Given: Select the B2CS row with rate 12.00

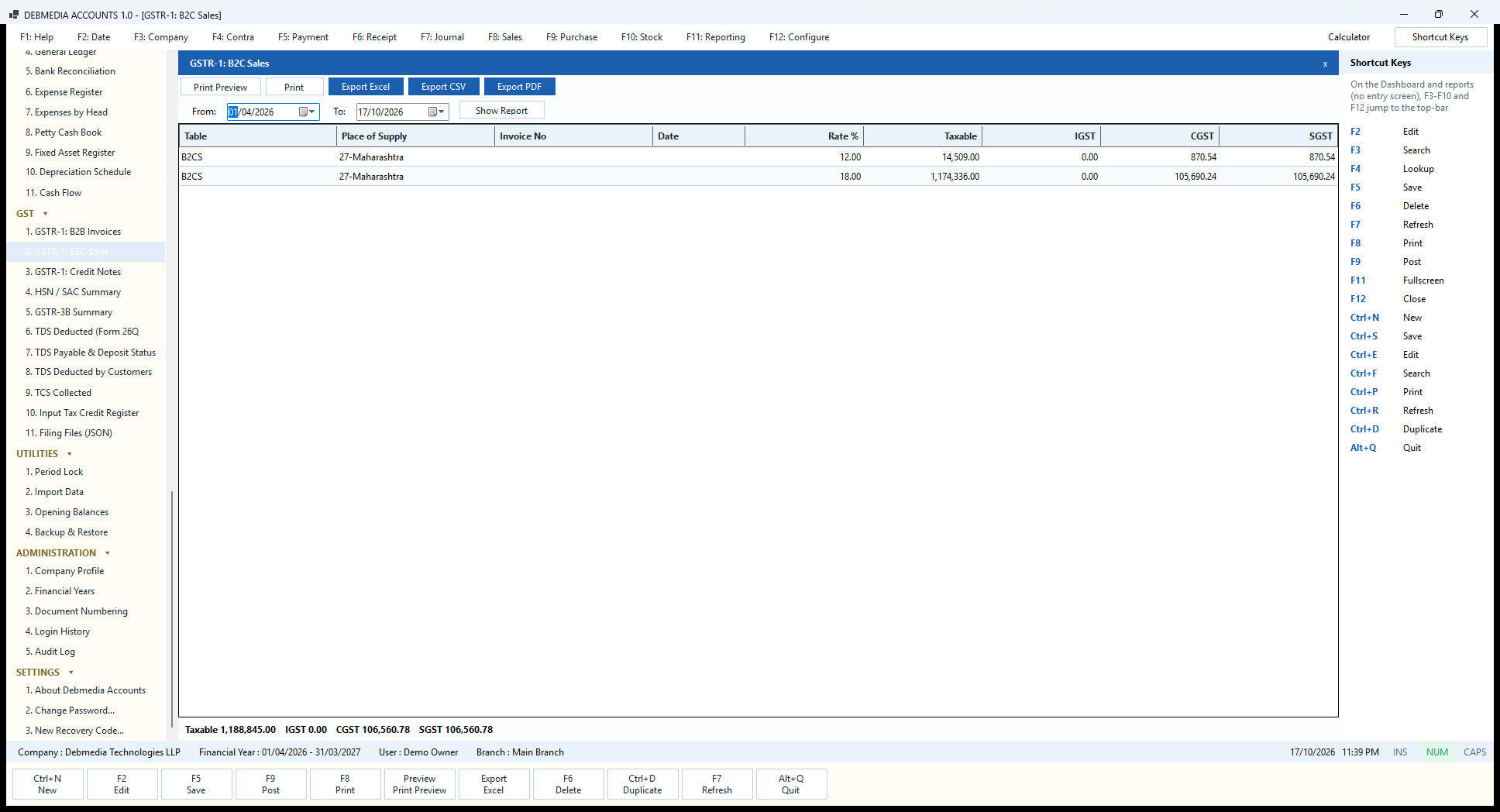Looking at the screenshot, I should tap(758, 157).
